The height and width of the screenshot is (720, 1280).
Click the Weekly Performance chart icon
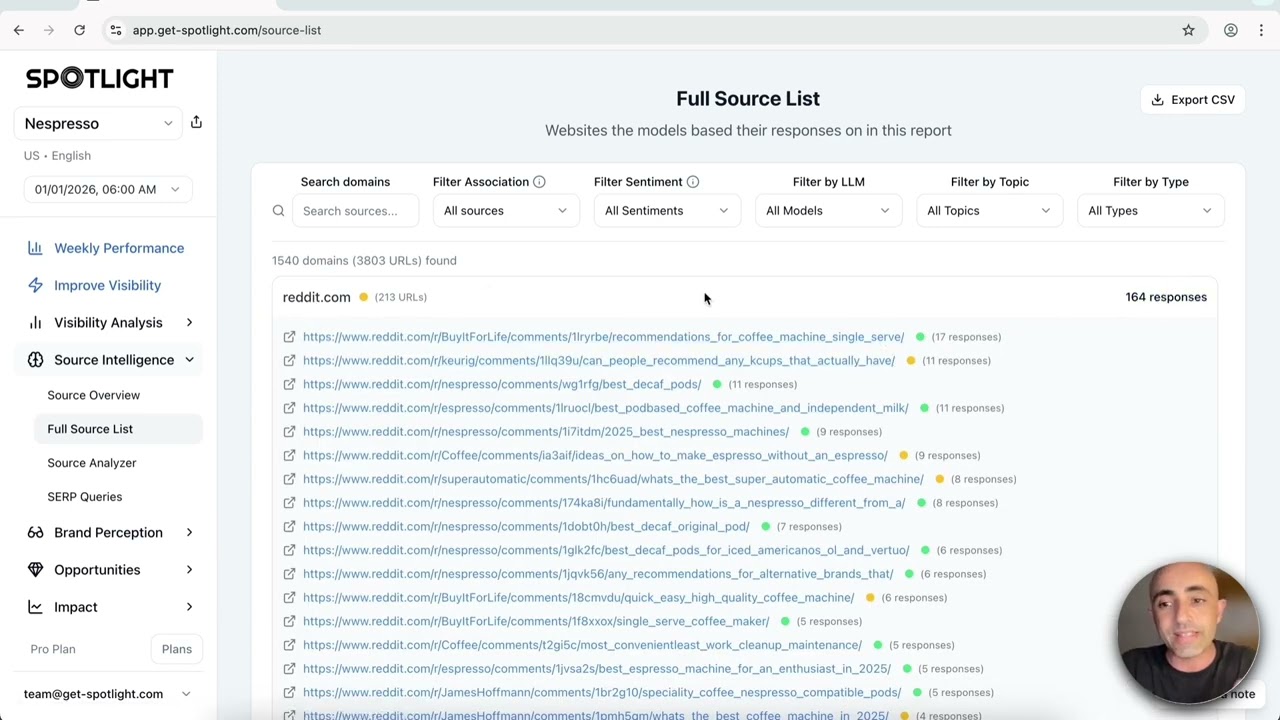click(x=35, y=248)
